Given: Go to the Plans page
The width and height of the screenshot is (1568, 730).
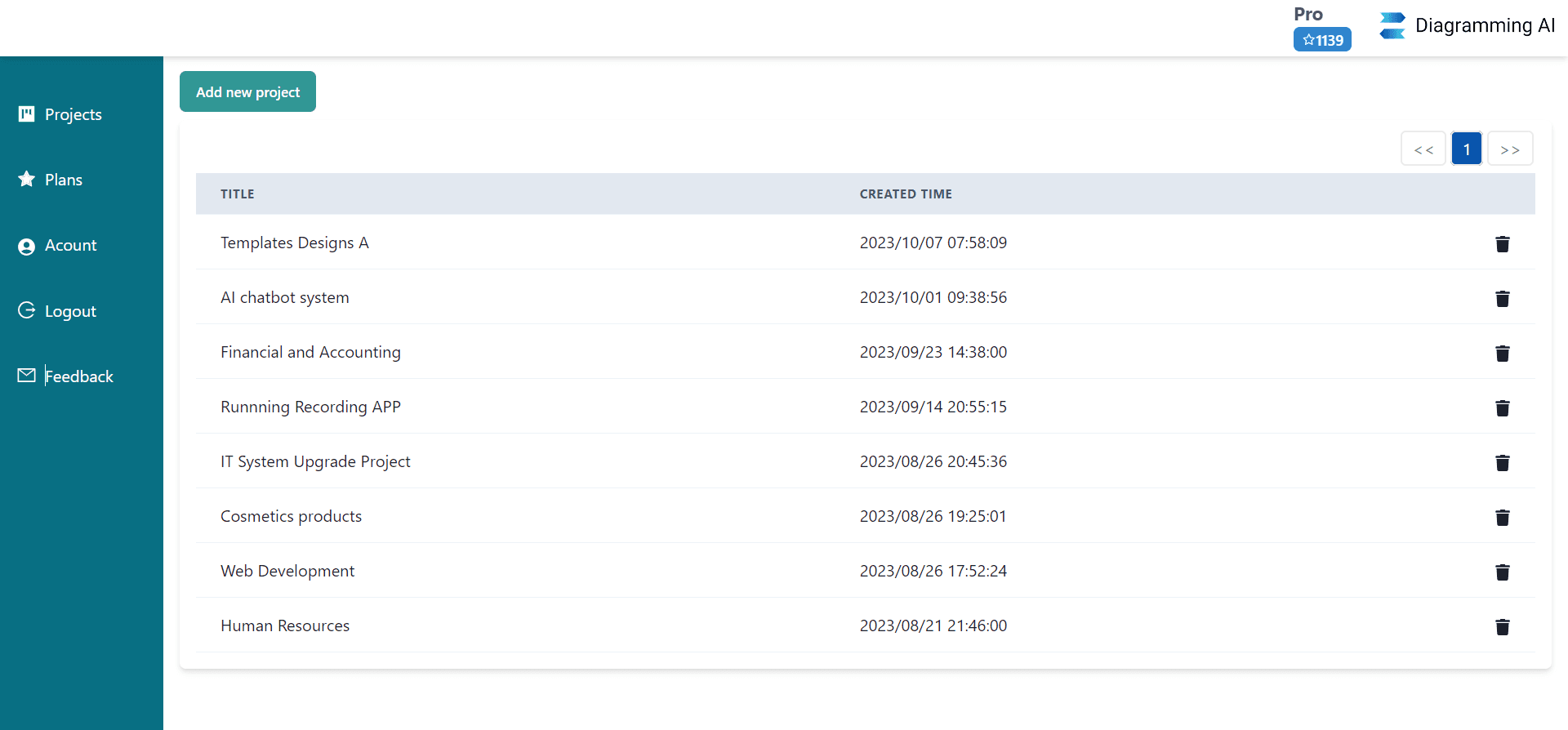Looking at the screenshot, I should point(63,180).
